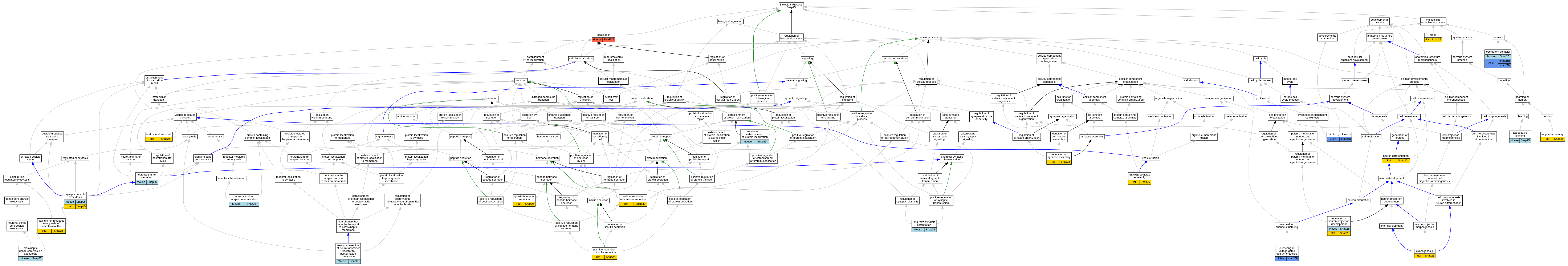Click the 'cellular process' node

(928, 37)
